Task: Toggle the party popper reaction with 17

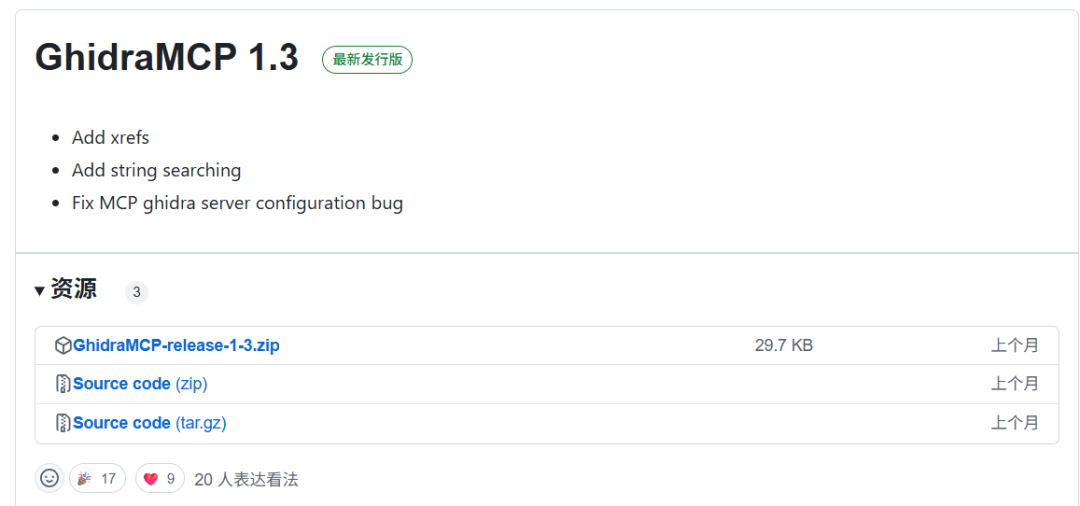Action: [97, 478]
